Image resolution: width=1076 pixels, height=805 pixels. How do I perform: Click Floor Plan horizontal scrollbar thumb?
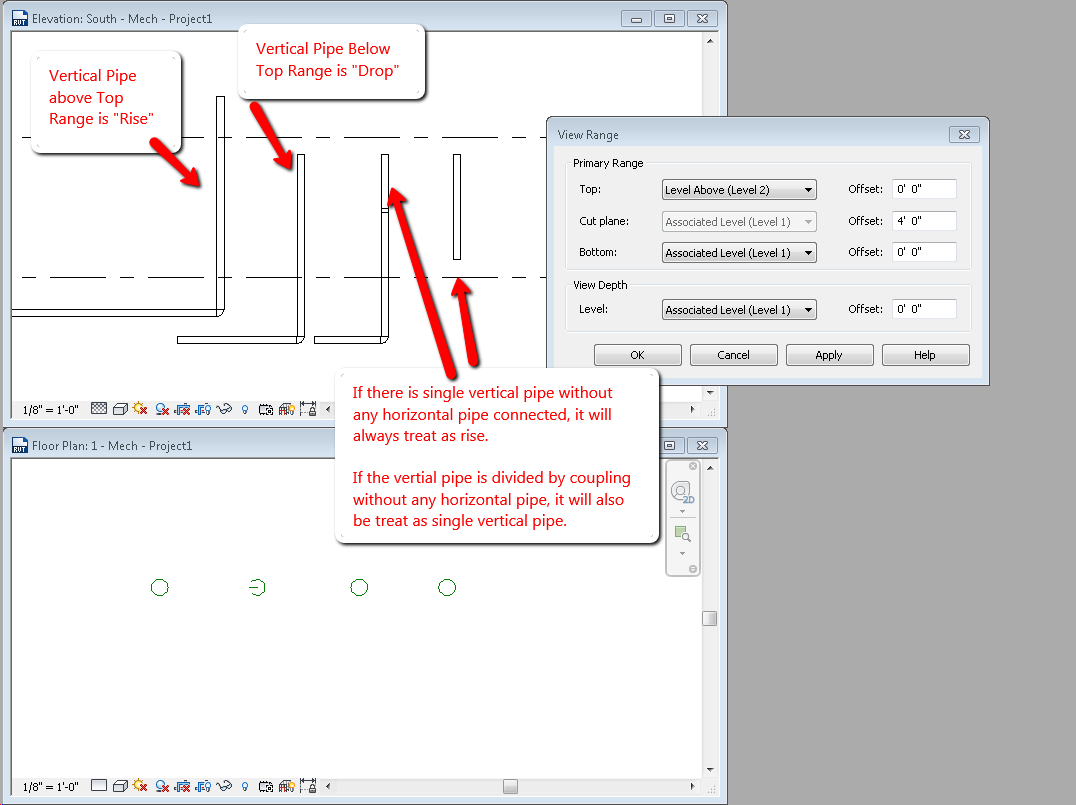pos(510,786)
